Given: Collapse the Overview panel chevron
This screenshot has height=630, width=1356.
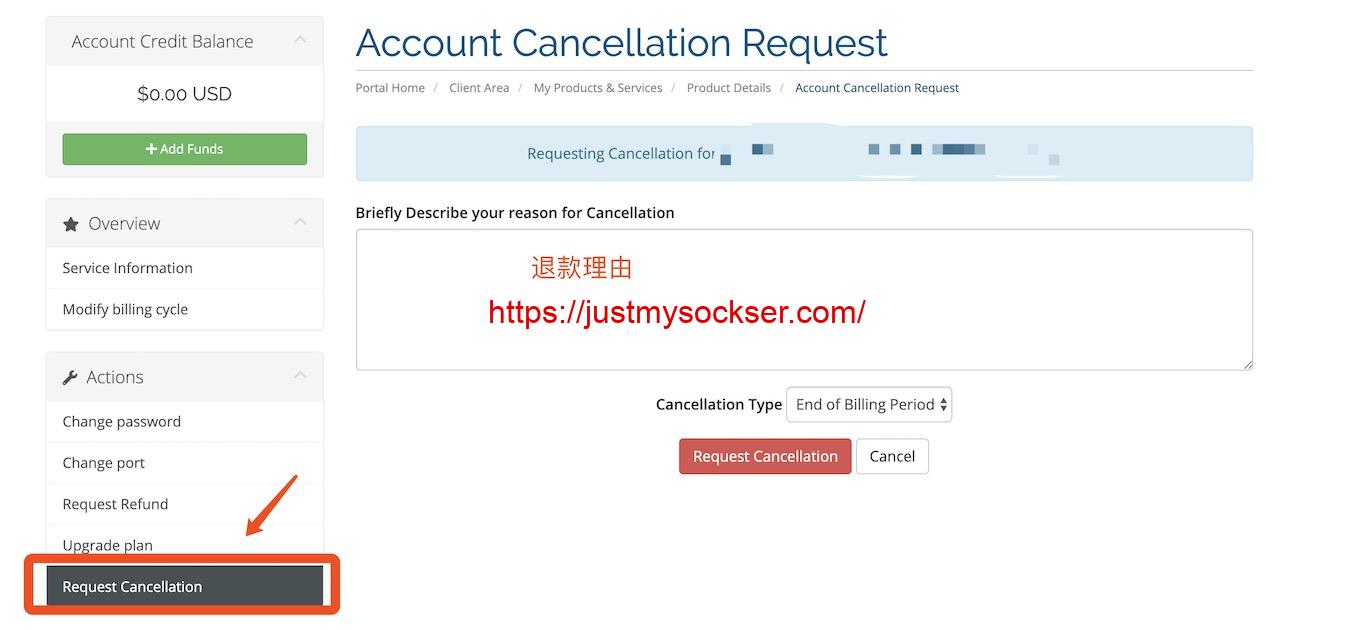Looking at the screenshot, I should click(299, 222).
